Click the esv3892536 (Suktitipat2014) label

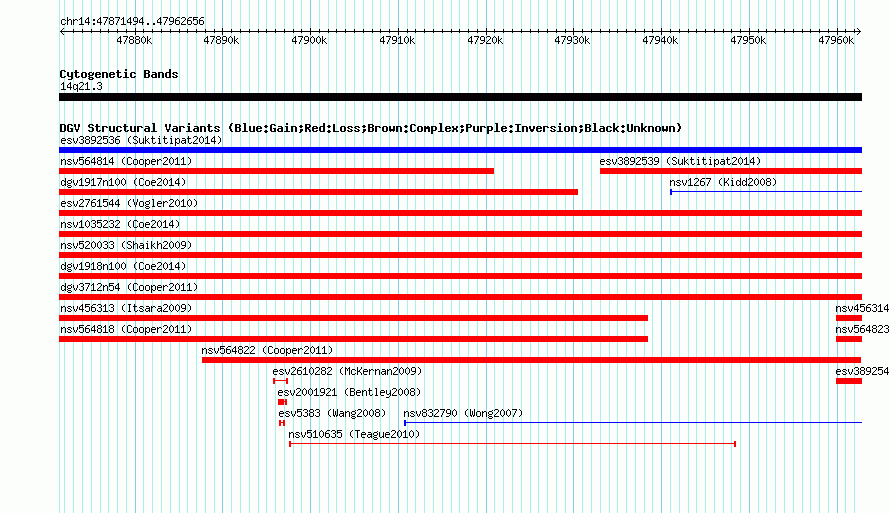pos(141,140)
